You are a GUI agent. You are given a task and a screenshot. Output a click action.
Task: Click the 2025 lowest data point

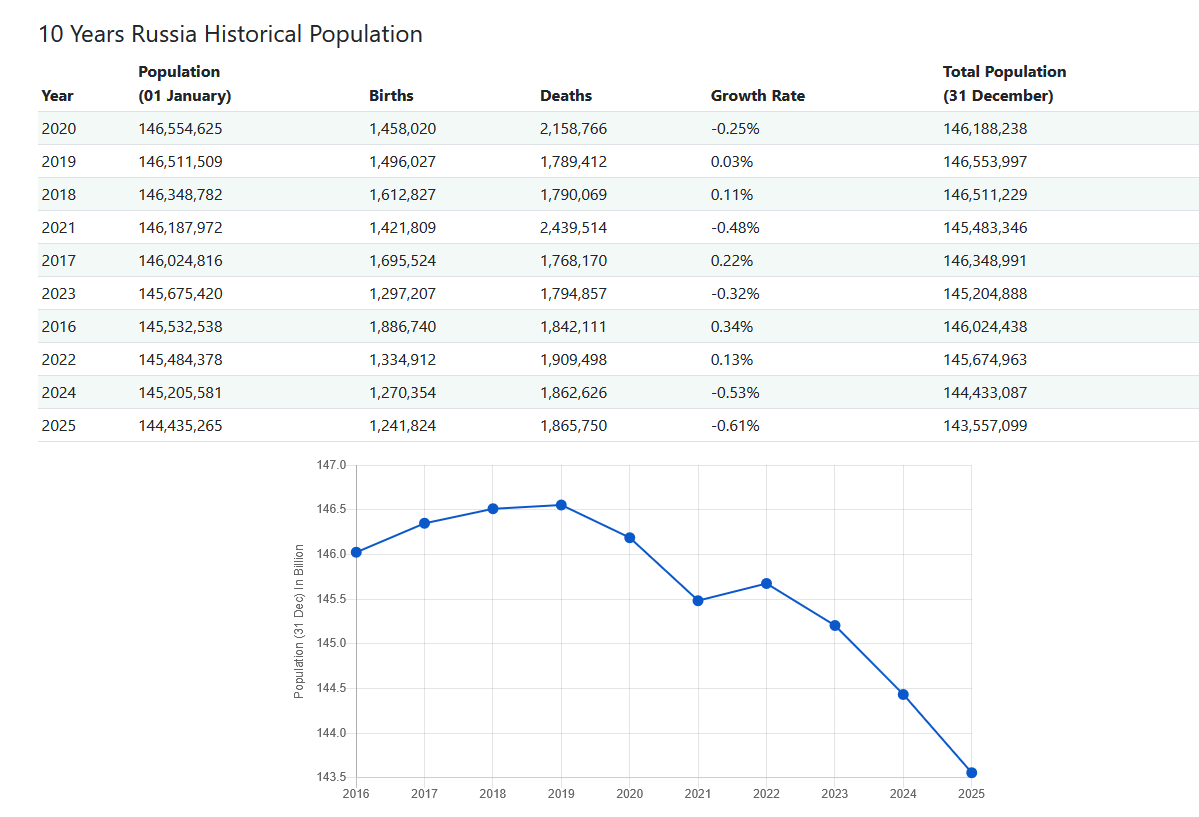pyautogui.click(x=972, y=773)
